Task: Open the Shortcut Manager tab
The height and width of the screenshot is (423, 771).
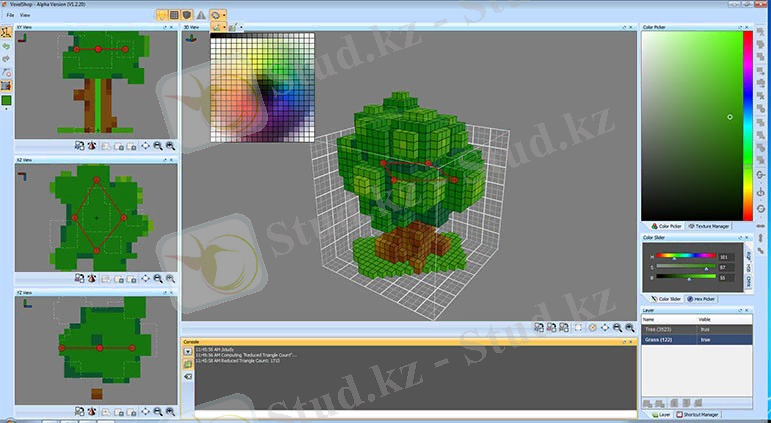Action: [x=698, y=414]
